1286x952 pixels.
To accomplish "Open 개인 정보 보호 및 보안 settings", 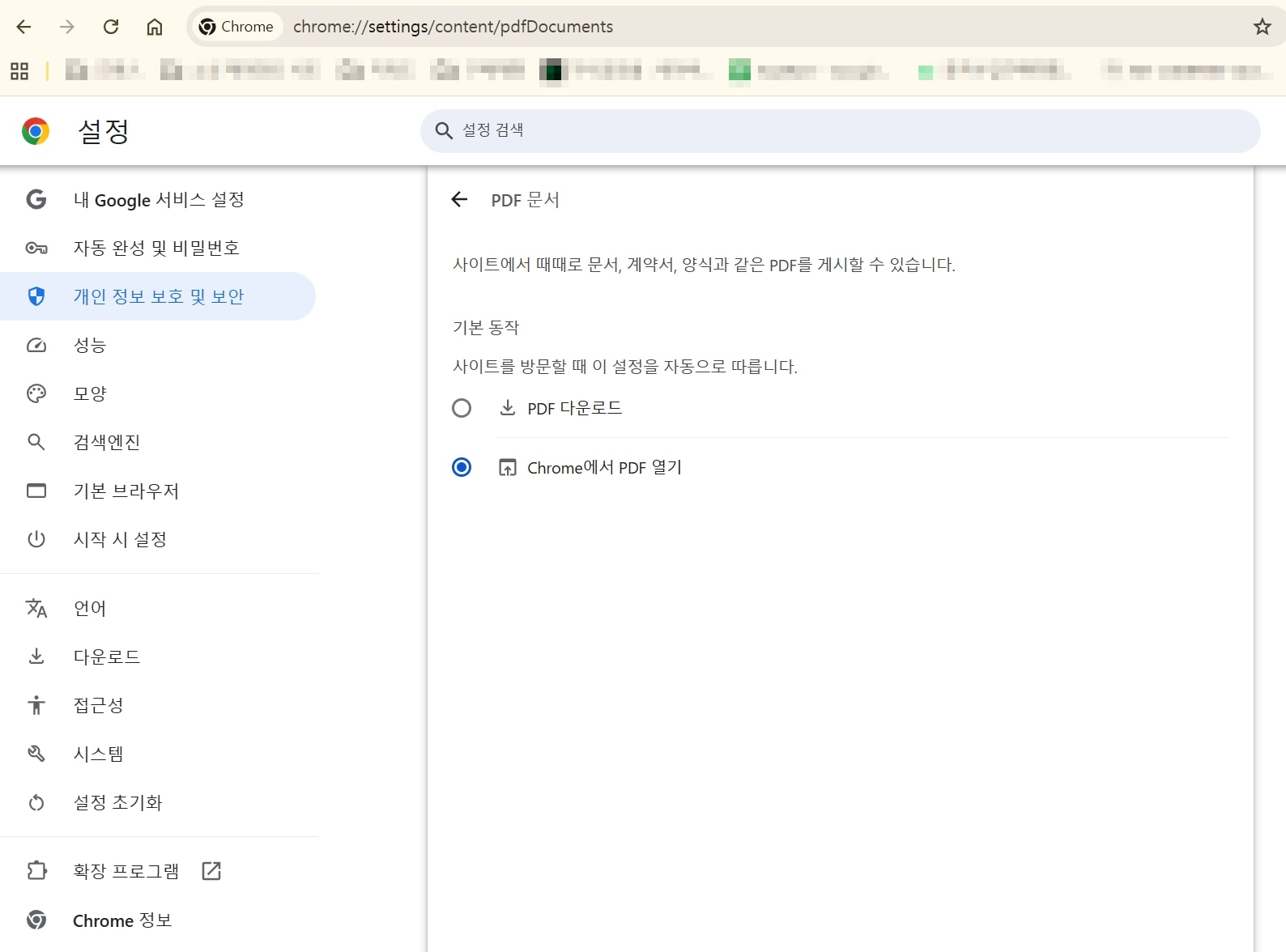I will [x=158, y=296].
